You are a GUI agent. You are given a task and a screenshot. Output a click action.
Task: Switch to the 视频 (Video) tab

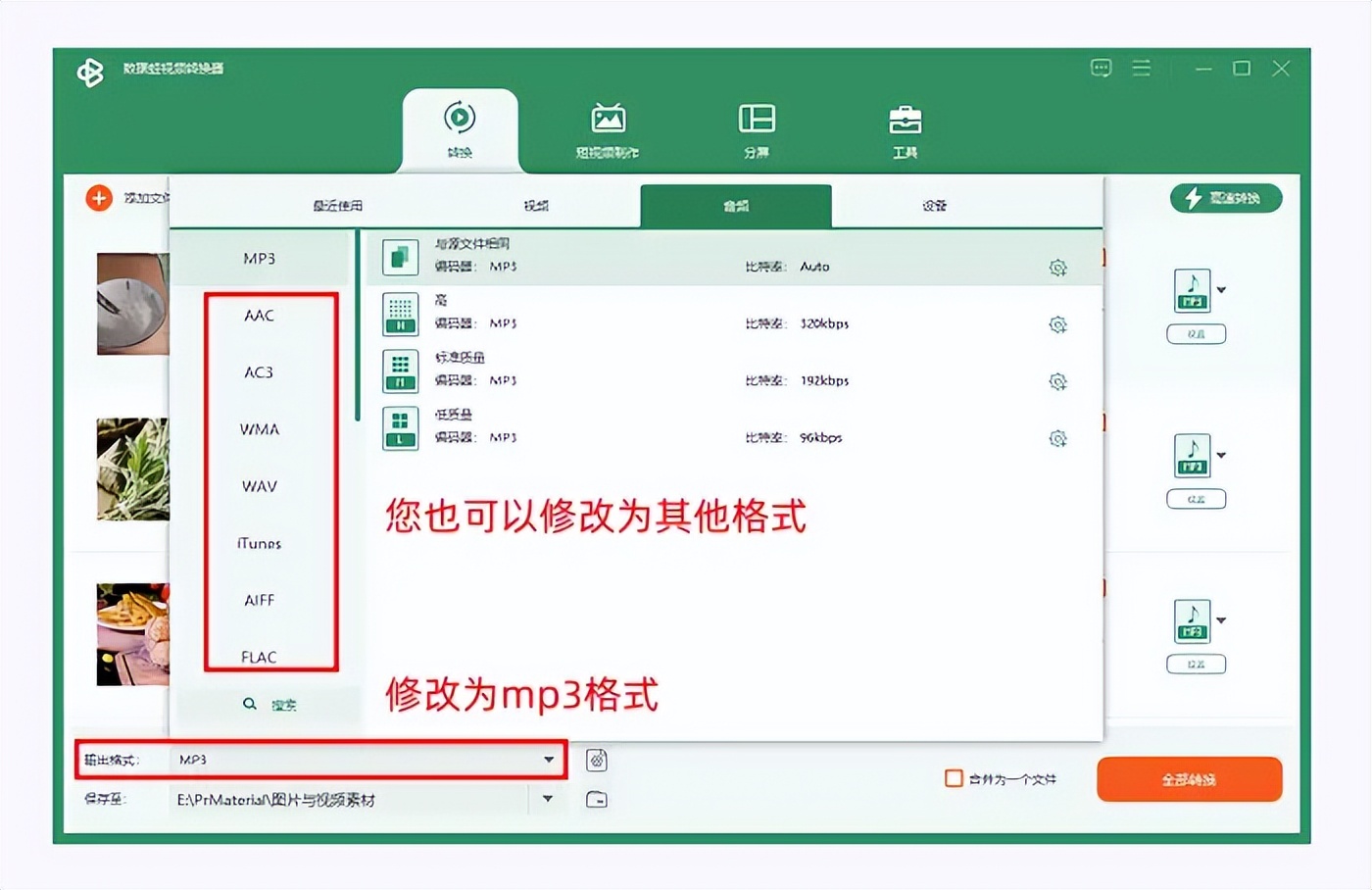click(537, 206)
